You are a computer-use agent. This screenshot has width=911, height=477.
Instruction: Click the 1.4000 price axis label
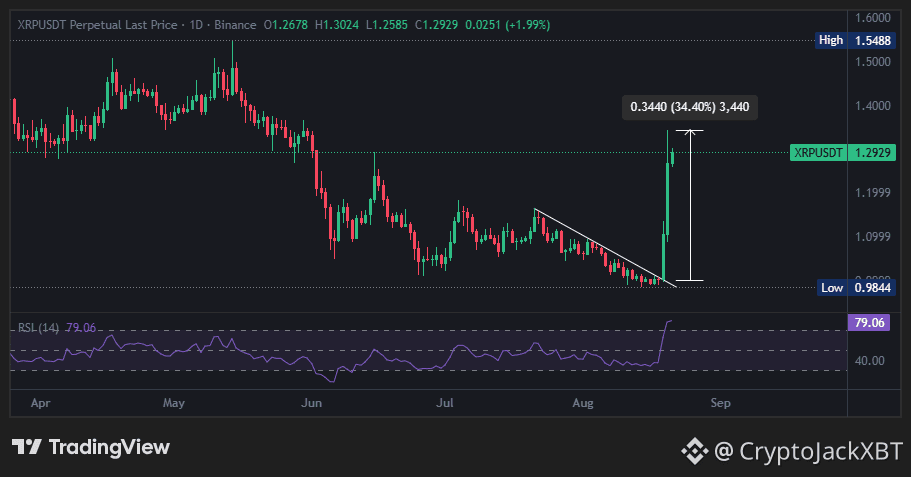[x=873, y=106]
